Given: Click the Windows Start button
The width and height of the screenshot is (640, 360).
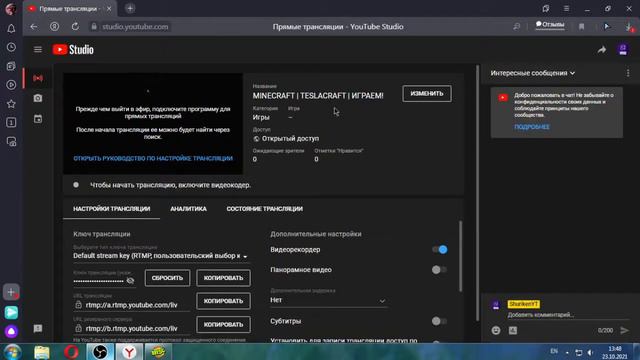Looking at the screenshot, I should pos(12,352).
